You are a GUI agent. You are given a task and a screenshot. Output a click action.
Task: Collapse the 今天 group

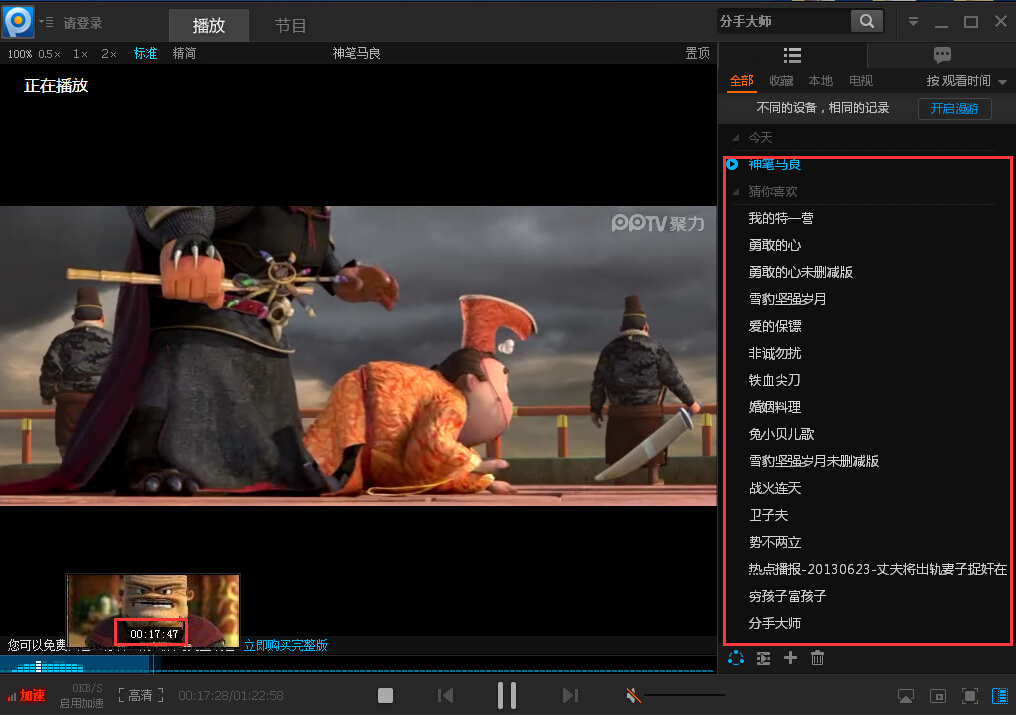click(x=736, y=137)
